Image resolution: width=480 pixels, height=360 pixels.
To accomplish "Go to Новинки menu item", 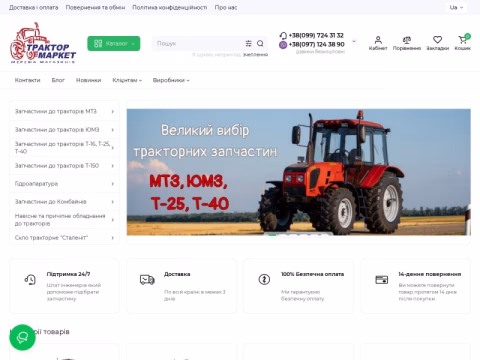I will point(88,80).
